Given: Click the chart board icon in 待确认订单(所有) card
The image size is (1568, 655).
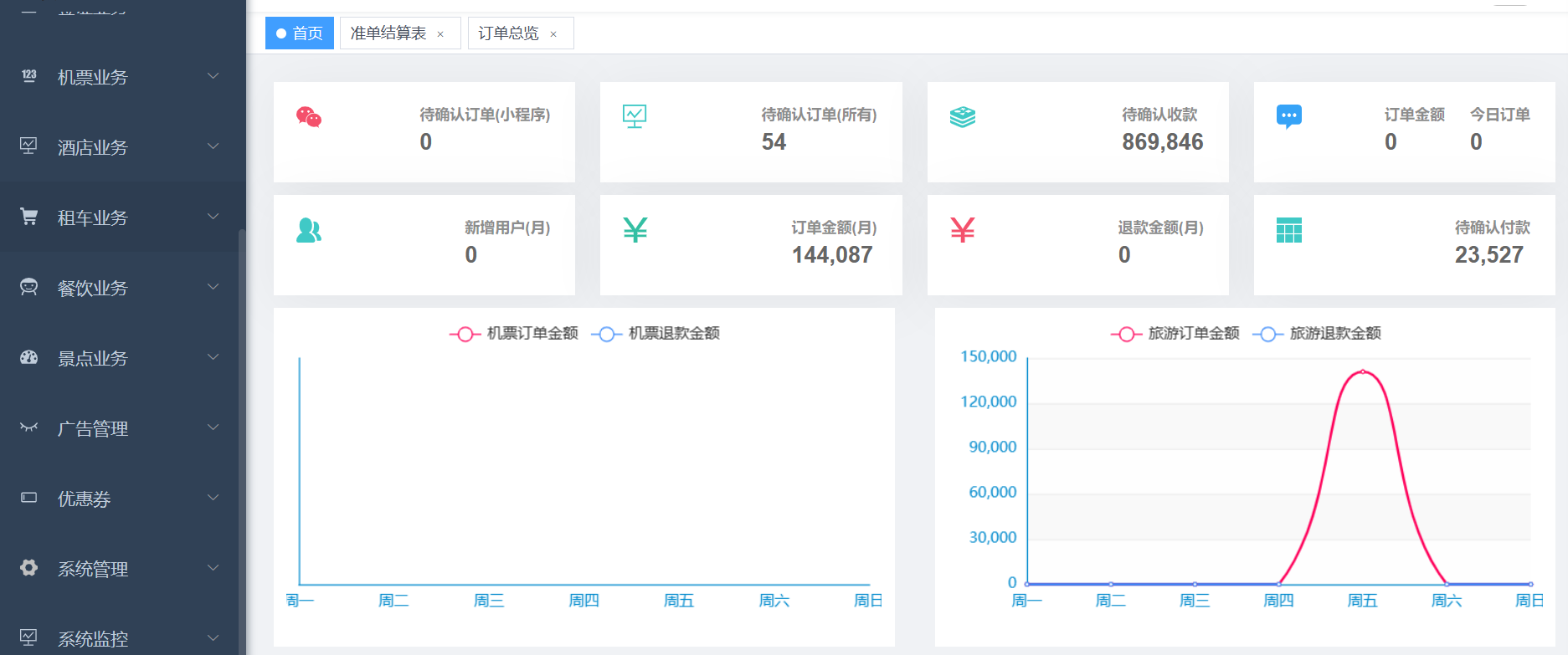Looking at the screenshot, I should [635, 116].
